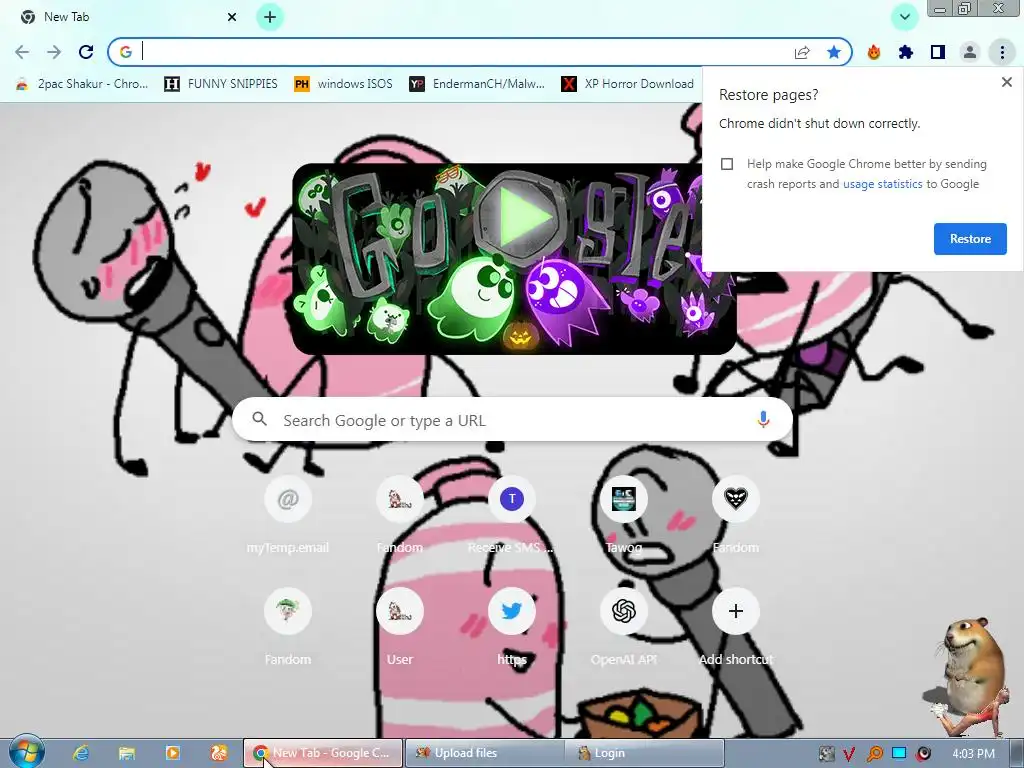Open Windows Explorer folder in taskbar
Viewport: 1024px width, 768px height.
coord(127,753)
